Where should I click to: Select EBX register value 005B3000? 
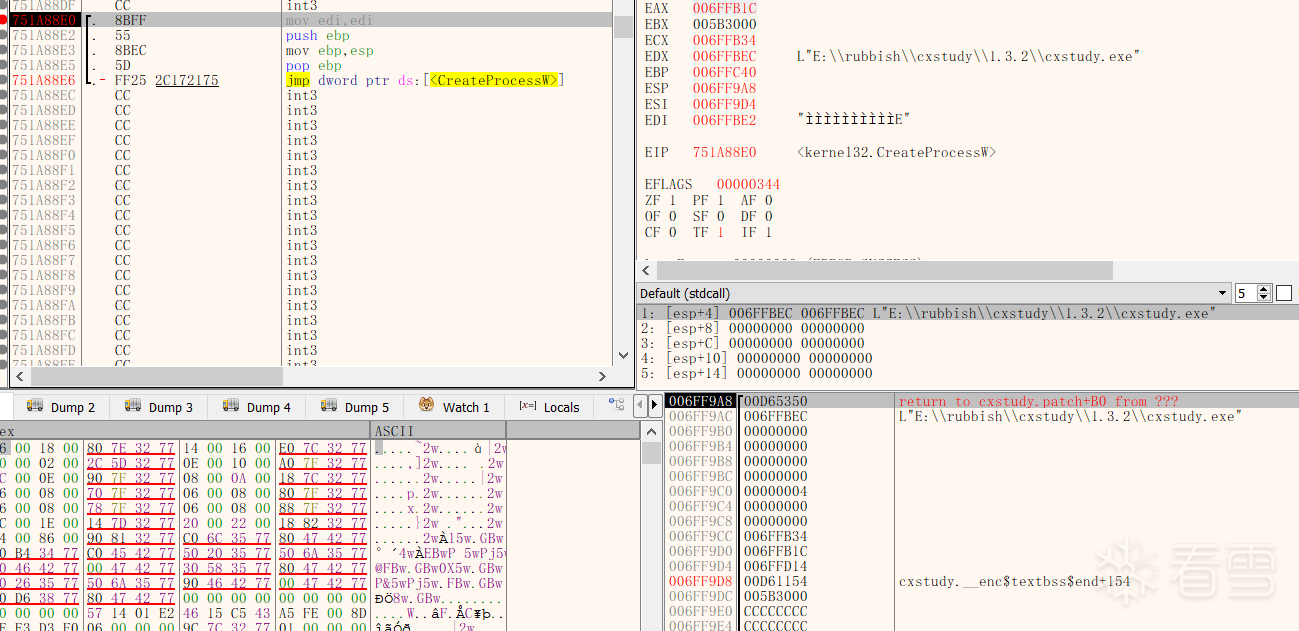pos(725,24)
